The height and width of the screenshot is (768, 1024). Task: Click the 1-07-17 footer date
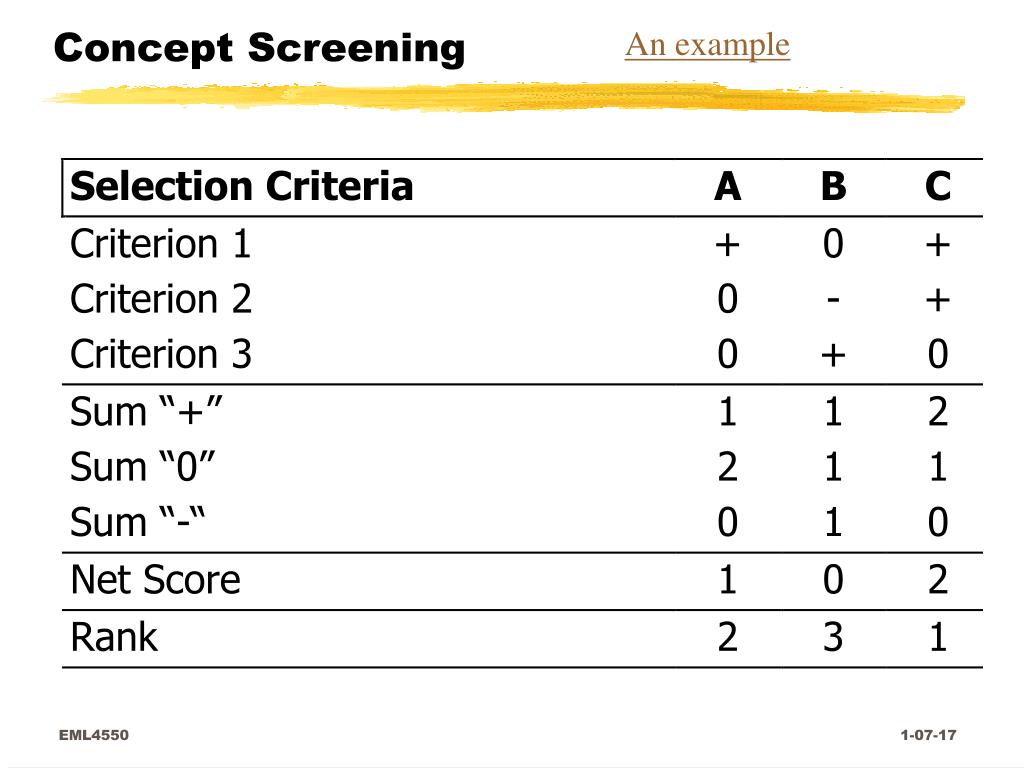(929, 735)
